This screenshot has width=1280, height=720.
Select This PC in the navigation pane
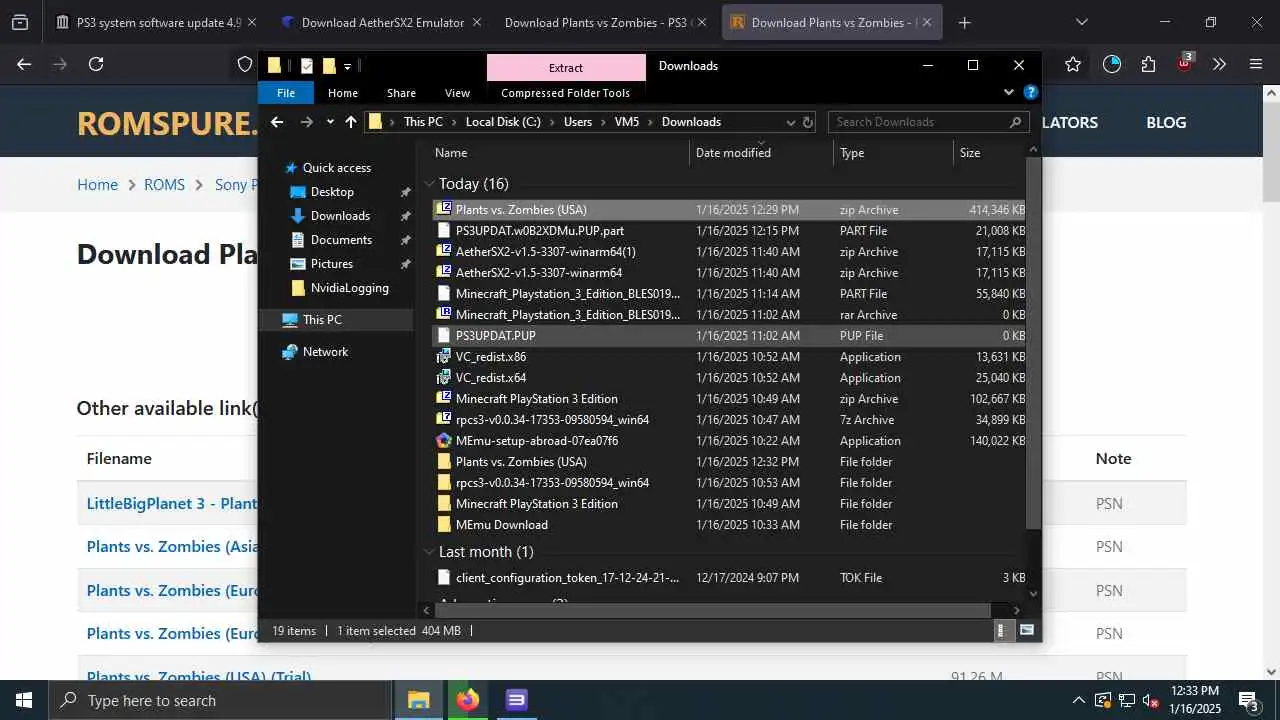tap(322, 320)
